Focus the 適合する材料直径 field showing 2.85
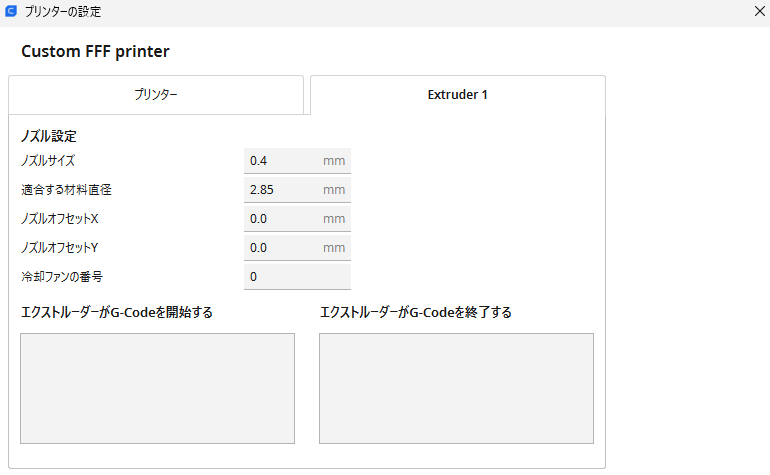Viewport: 770px width, 475px height. (285, 189)
